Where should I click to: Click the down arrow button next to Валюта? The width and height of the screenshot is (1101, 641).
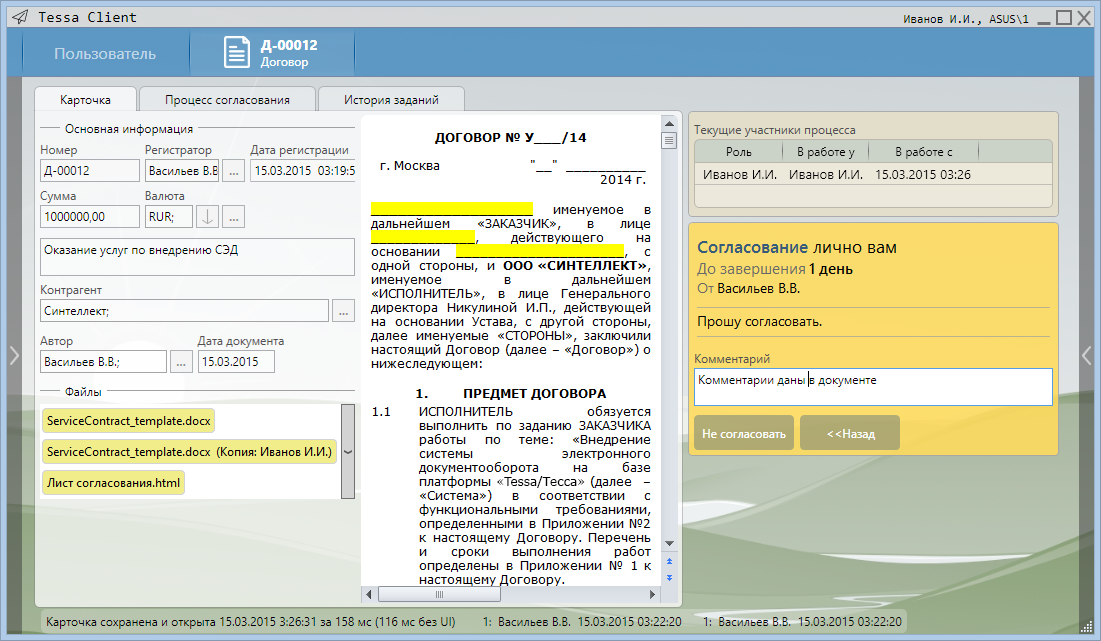207,216
